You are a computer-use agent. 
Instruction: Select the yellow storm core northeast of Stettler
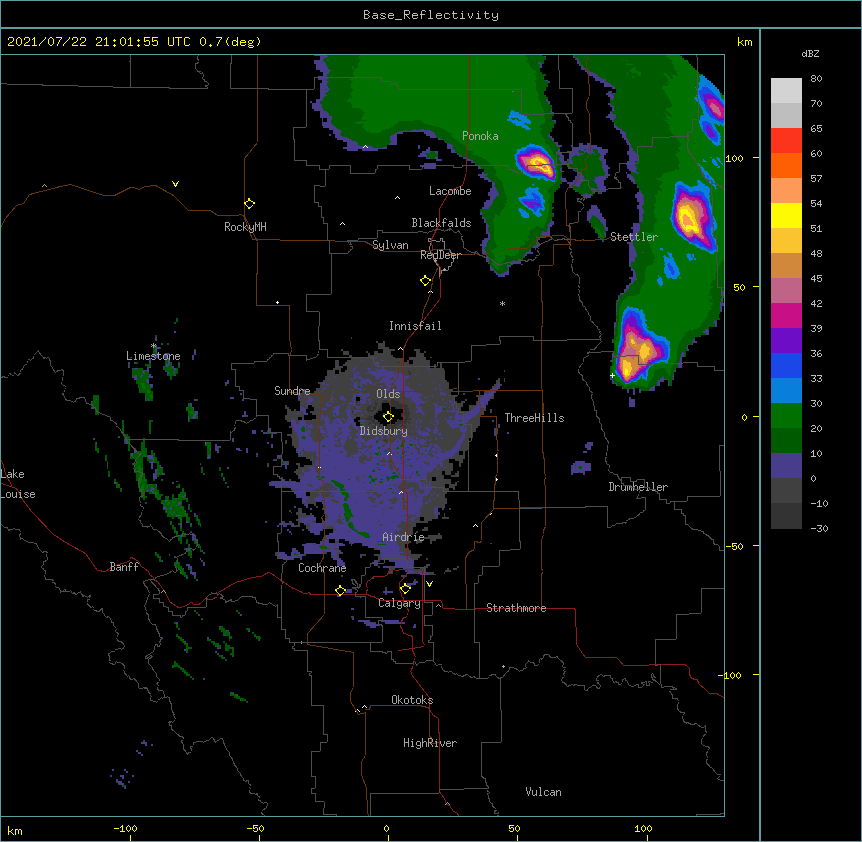[689, 219]
